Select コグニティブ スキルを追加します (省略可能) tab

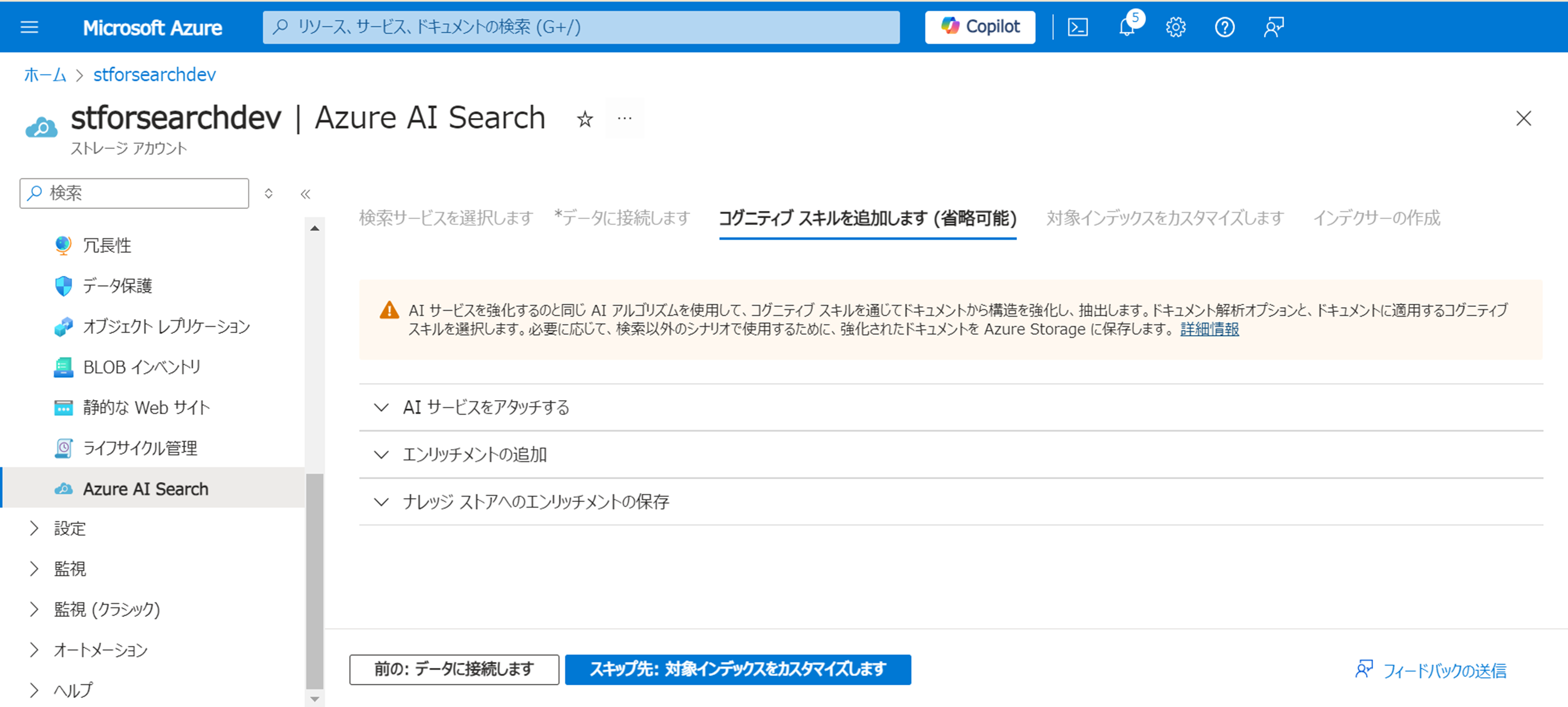(867, 218)
